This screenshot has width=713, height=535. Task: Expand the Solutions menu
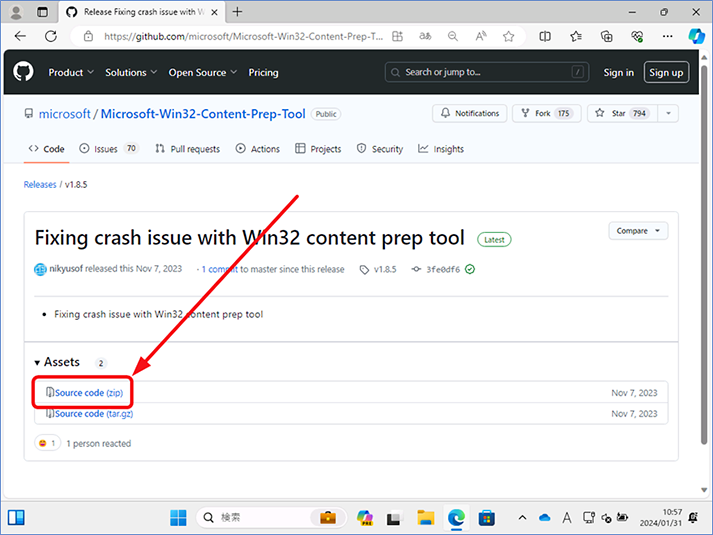[131, 72]
